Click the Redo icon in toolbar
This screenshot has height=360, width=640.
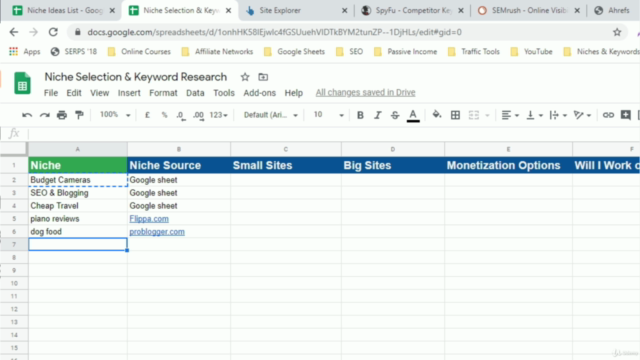[x=44, y=115]
